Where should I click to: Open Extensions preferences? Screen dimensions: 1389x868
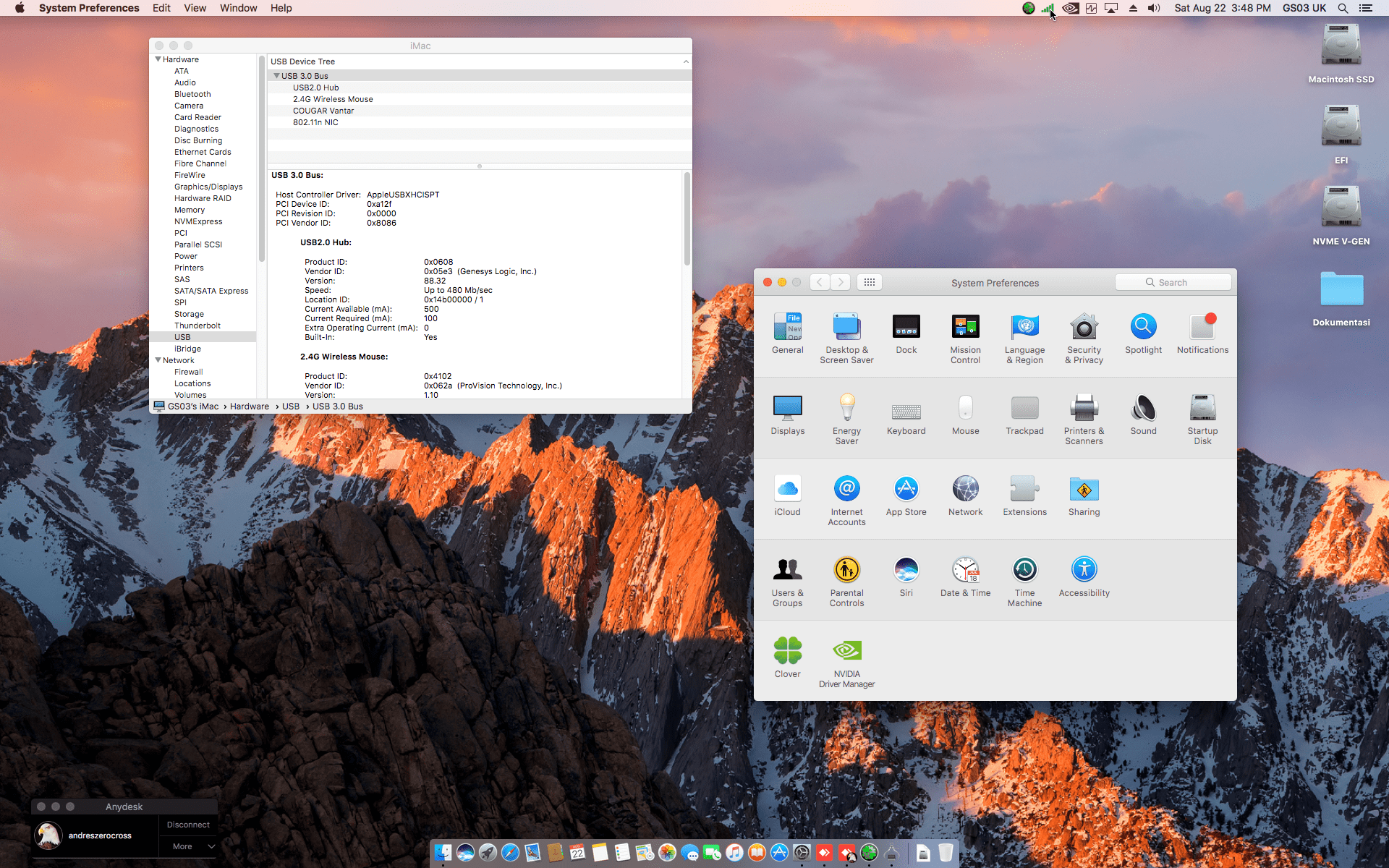(x=1024, y=495)
